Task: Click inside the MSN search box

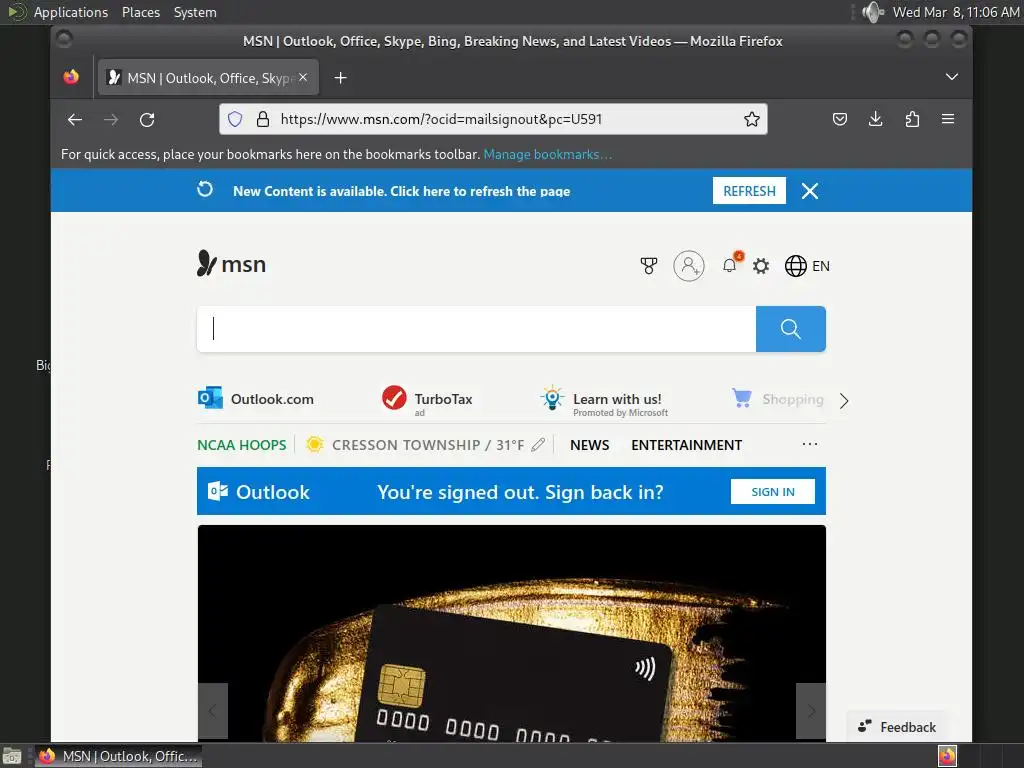Action: click(x=477, y=328)
